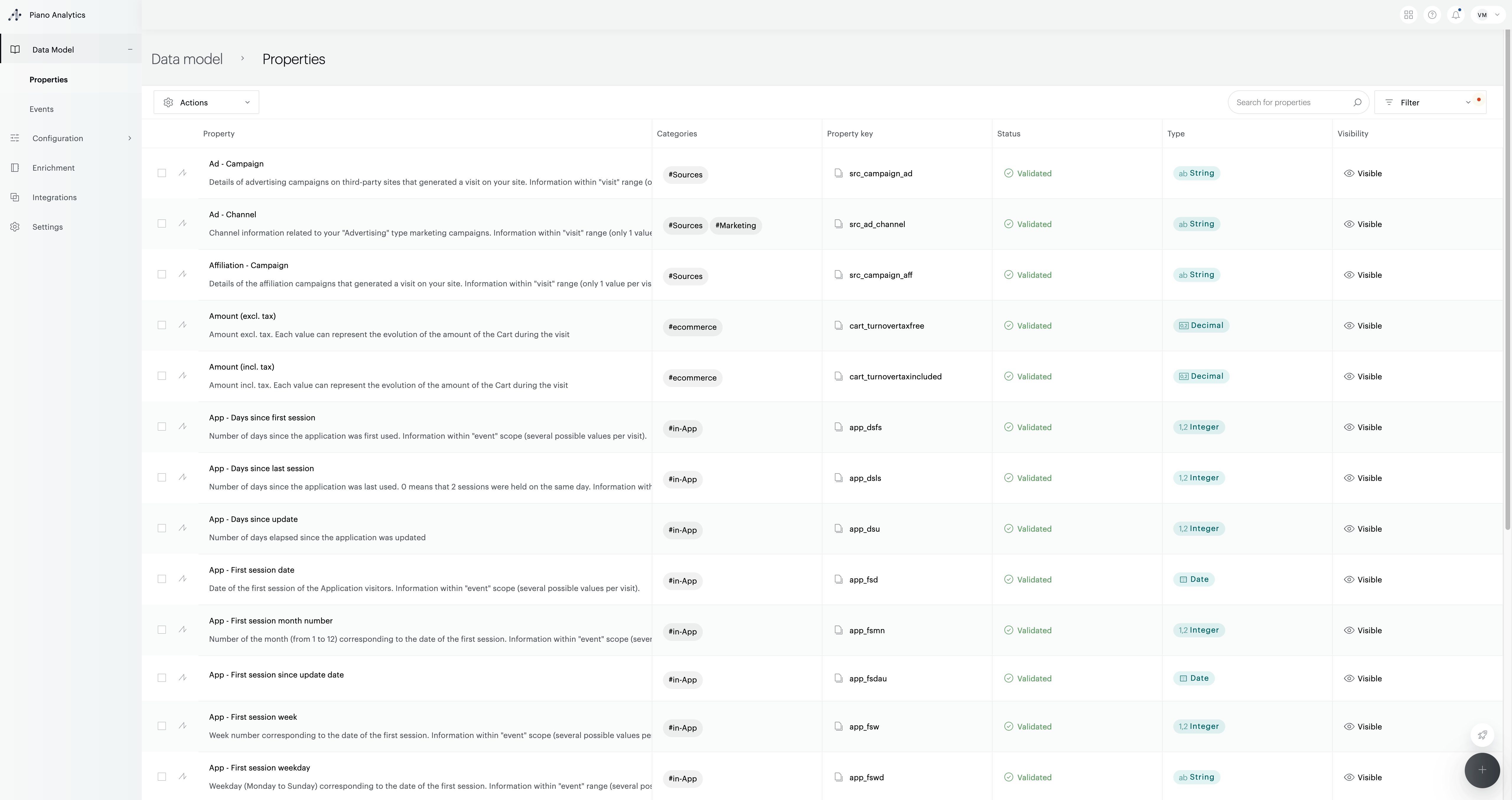Image resolution: width=1512 pixels, height=800 pixels.
Task: Click the document icon beside src_campaign_ad
Action: [x=838, y=173]
